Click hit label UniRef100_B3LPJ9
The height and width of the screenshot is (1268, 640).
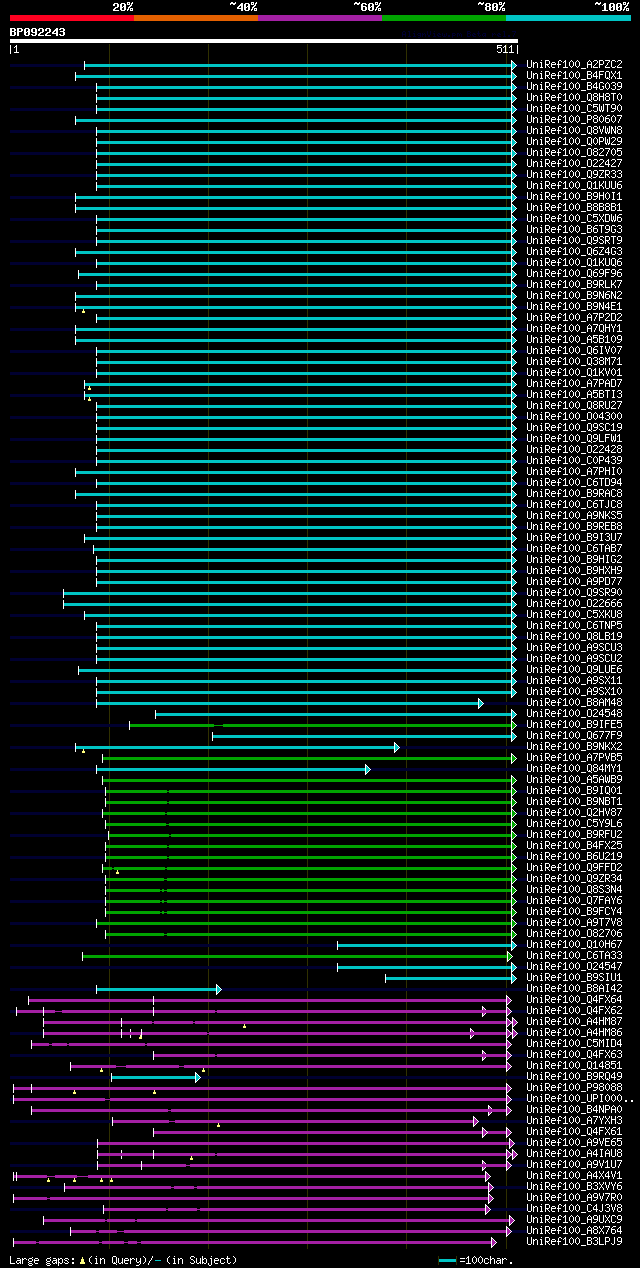pos(574,1241)
